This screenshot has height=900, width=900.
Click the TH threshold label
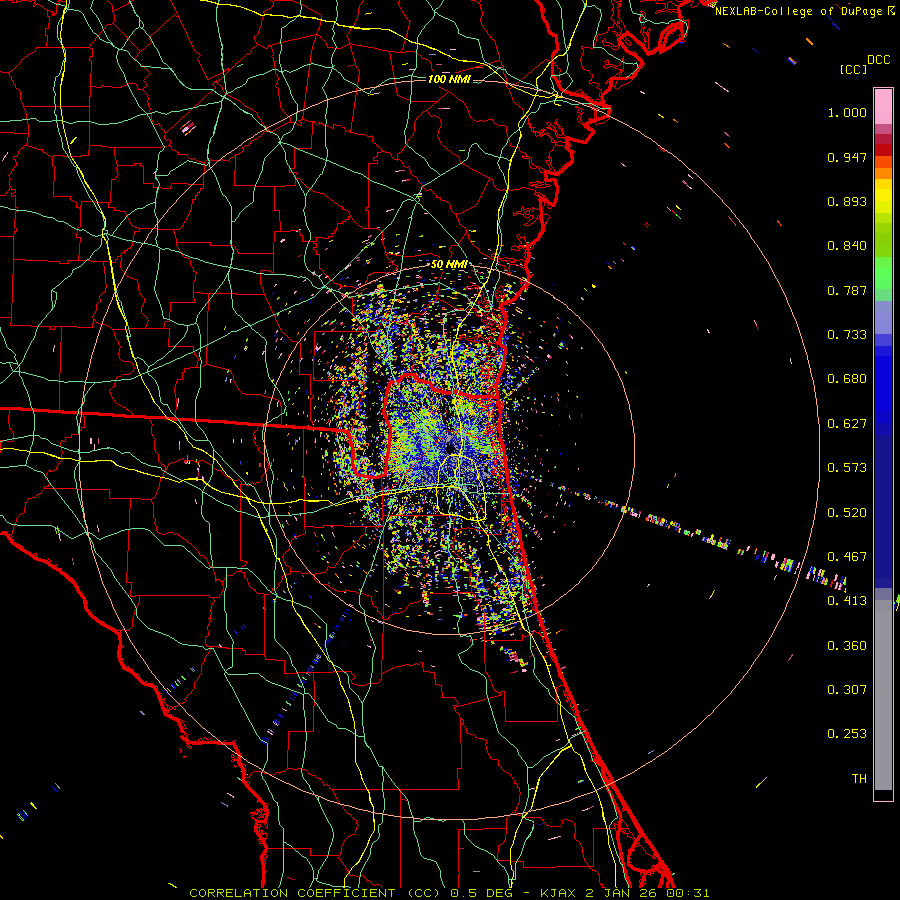[859, 779]
